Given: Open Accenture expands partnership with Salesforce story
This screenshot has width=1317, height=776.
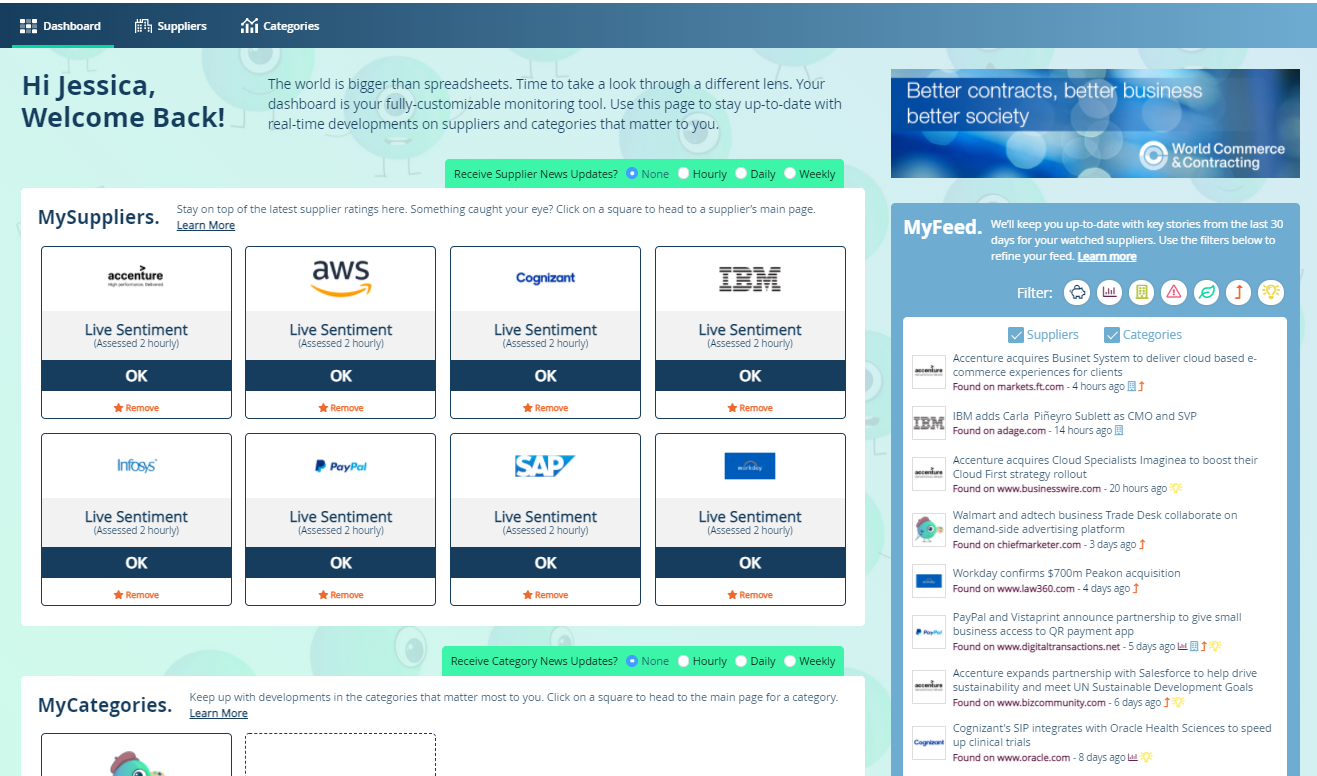Looking at the screenshot, I should click(x=1104, y=680).
